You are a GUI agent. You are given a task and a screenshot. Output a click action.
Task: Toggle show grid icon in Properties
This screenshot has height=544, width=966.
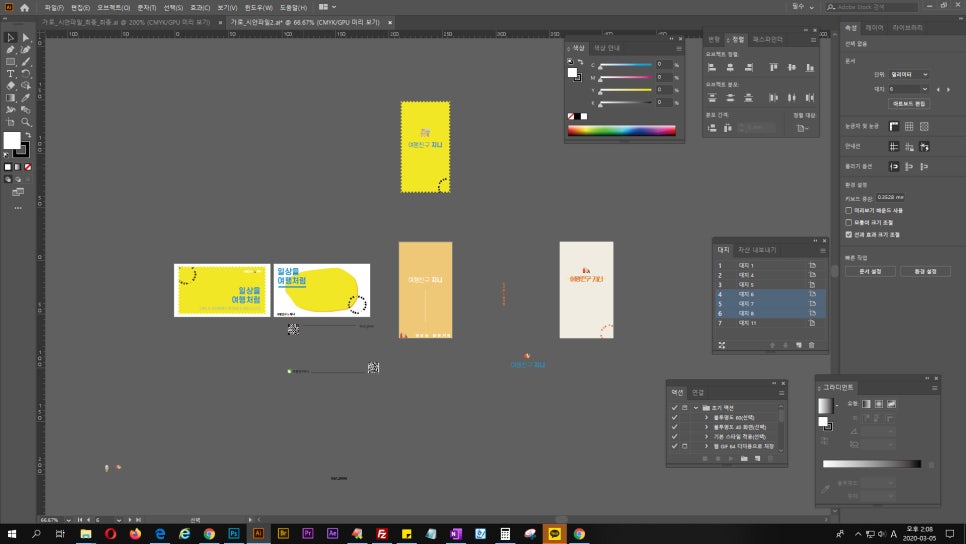coord(909,126)
